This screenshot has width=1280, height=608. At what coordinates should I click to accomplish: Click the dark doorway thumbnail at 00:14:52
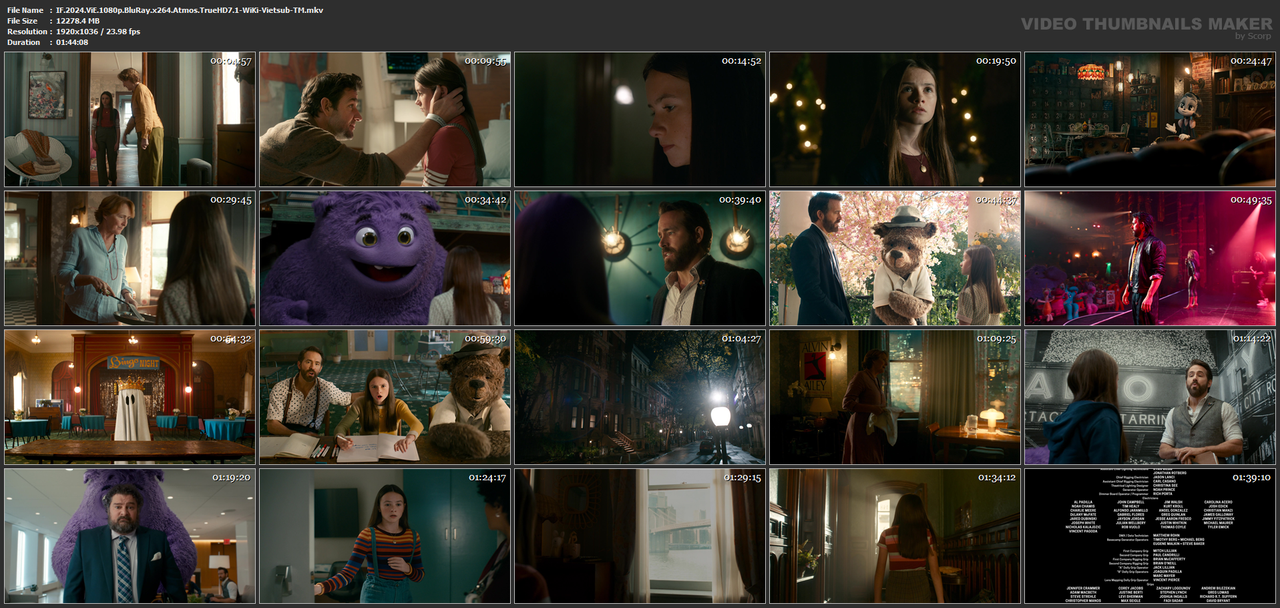(x=640, y=119)
